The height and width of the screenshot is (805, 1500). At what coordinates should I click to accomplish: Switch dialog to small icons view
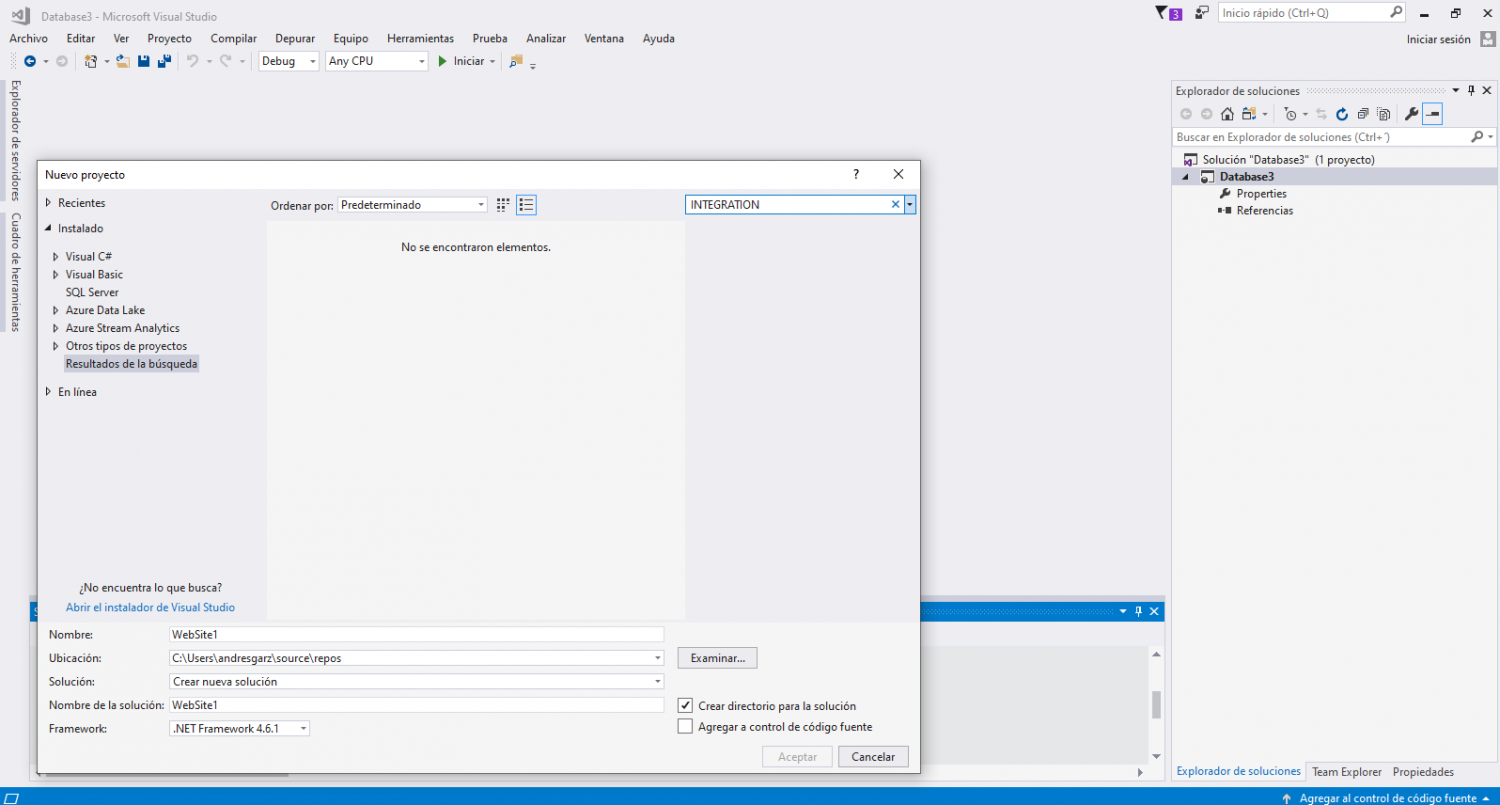click(x=503, y=204)
